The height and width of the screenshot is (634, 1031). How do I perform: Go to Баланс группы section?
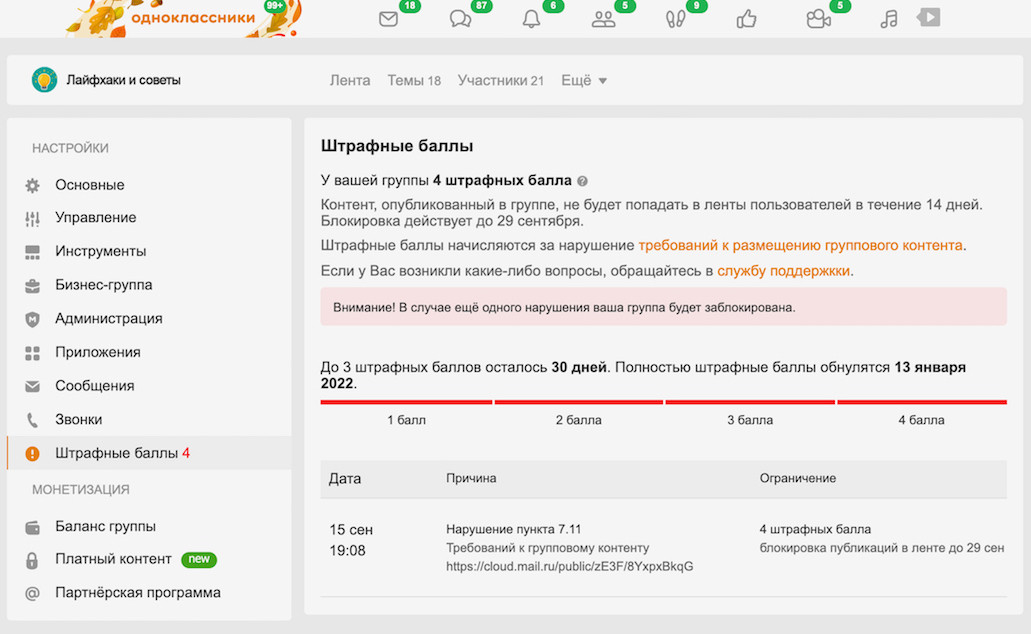105,526
